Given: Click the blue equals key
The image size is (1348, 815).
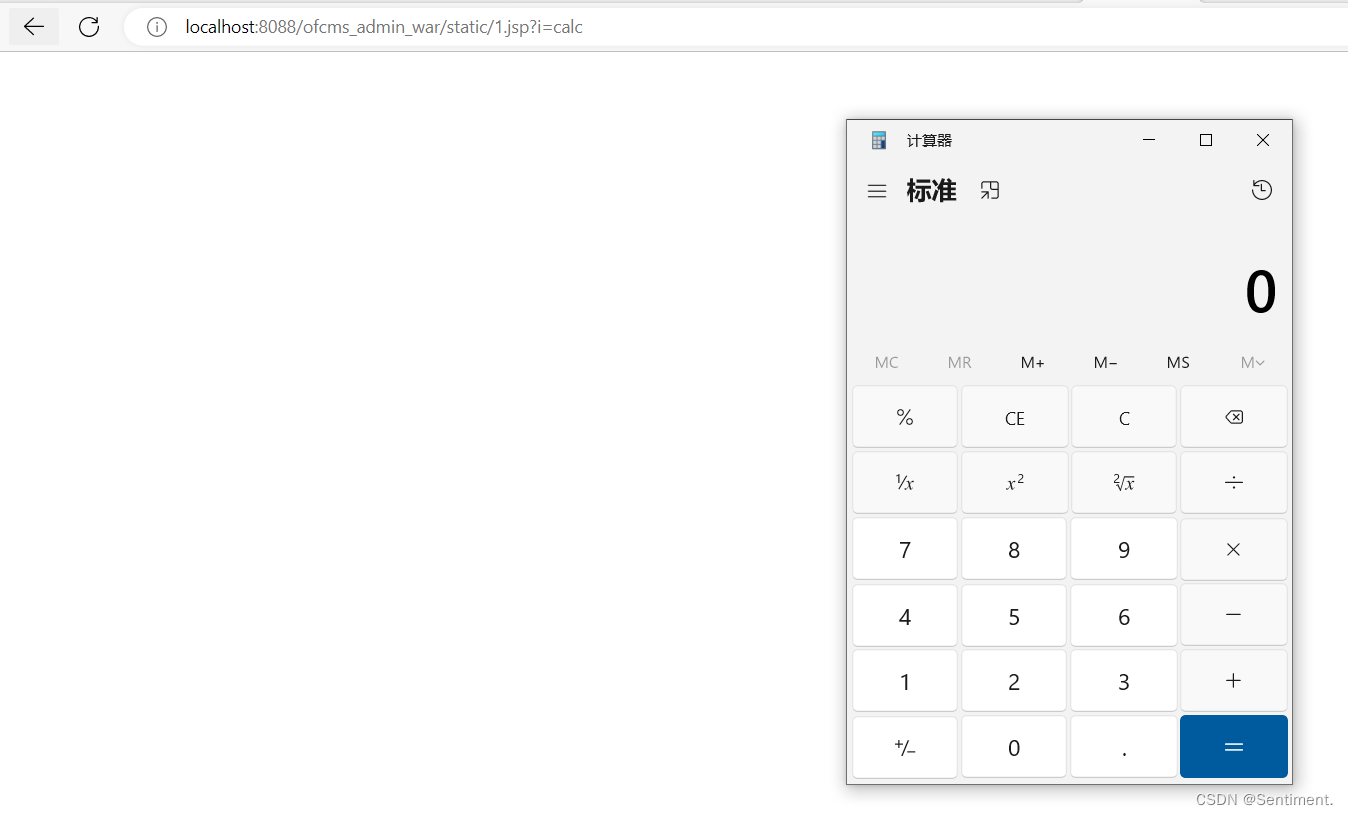Looking at the screenshot, I should [x=1234, y=747].
